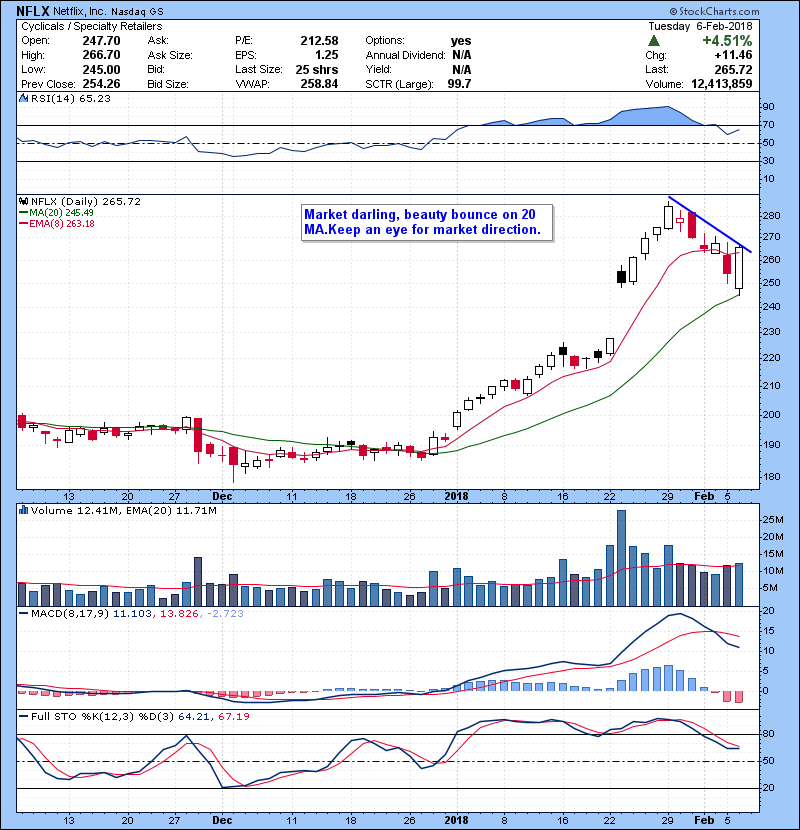This screenshot has height=830, width=800.
Task: Click Cyclicals / Specialty Retailers sector text
Action: [x=92, y=26]
